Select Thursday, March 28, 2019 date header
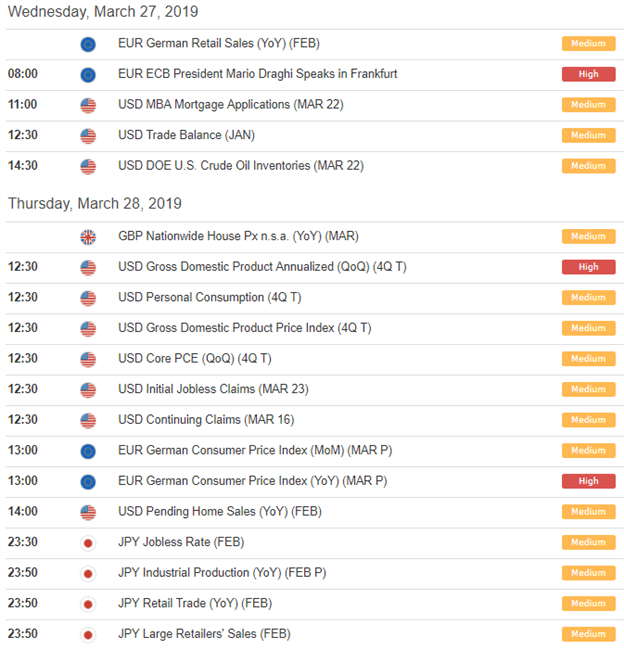 (x=95, y=204)
